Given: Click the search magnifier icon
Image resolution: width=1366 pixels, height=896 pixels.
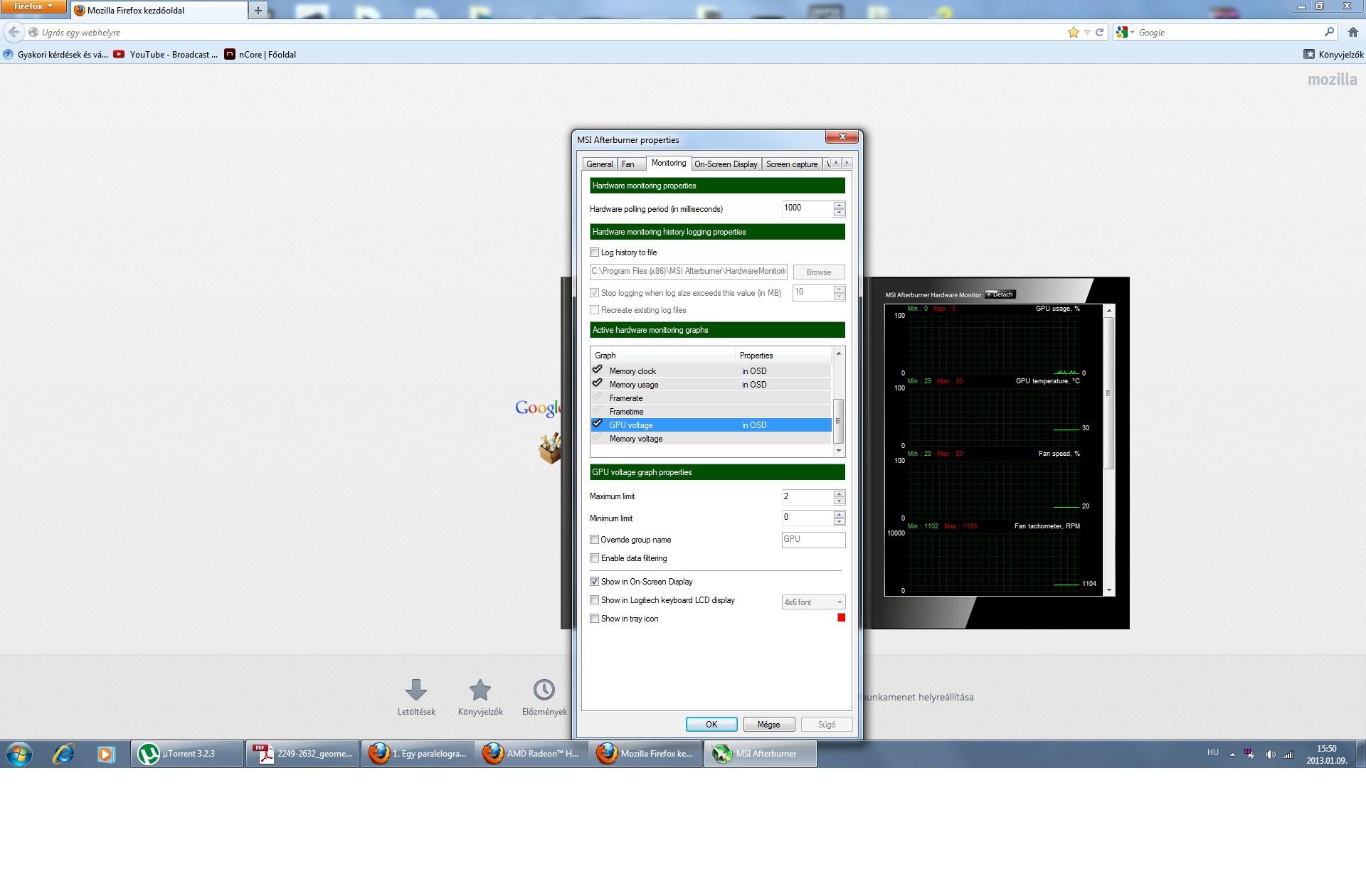Looking at the screenshot, I should (1329, 32).
